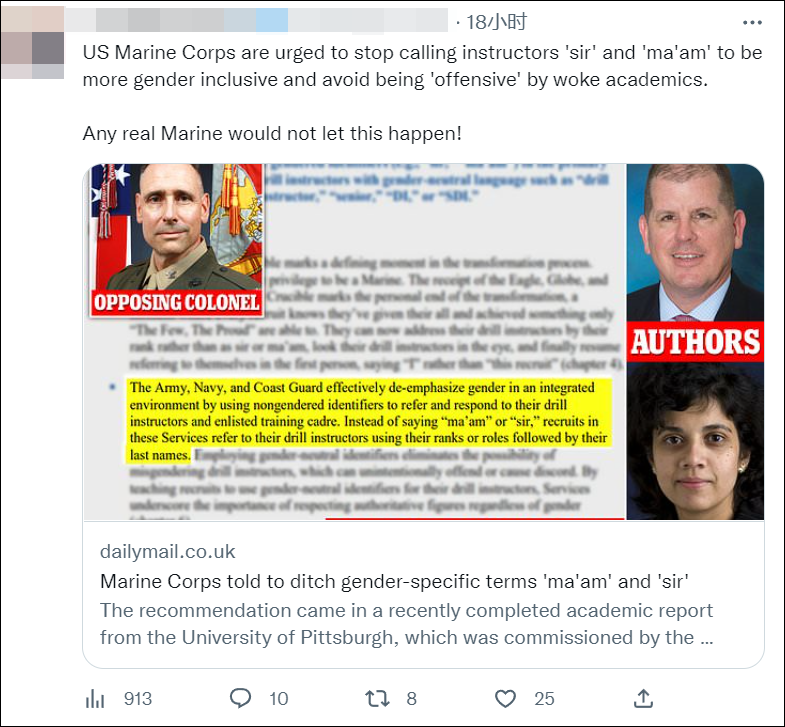Open the three-dot more options menu
The image size is (785, 727).
coord(752,23)
